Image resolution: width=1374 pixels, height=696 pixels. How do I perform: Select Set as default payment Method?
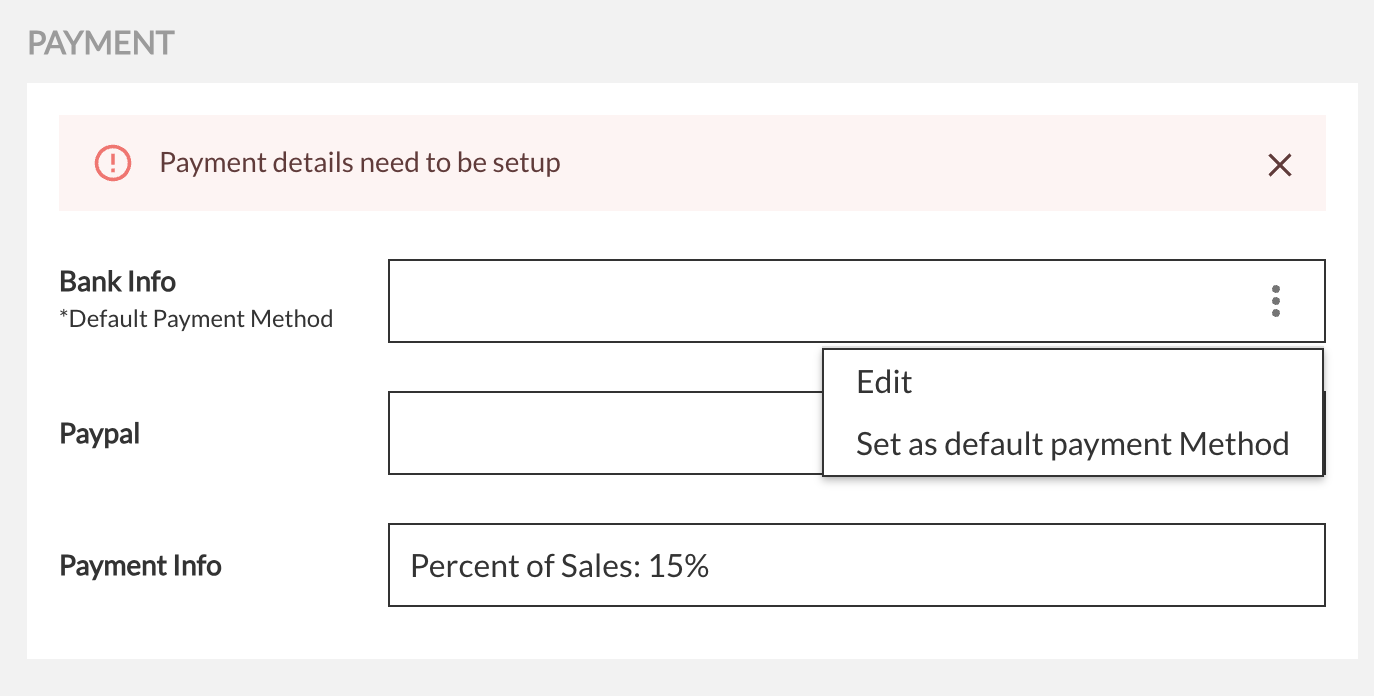pos(1072,444)
